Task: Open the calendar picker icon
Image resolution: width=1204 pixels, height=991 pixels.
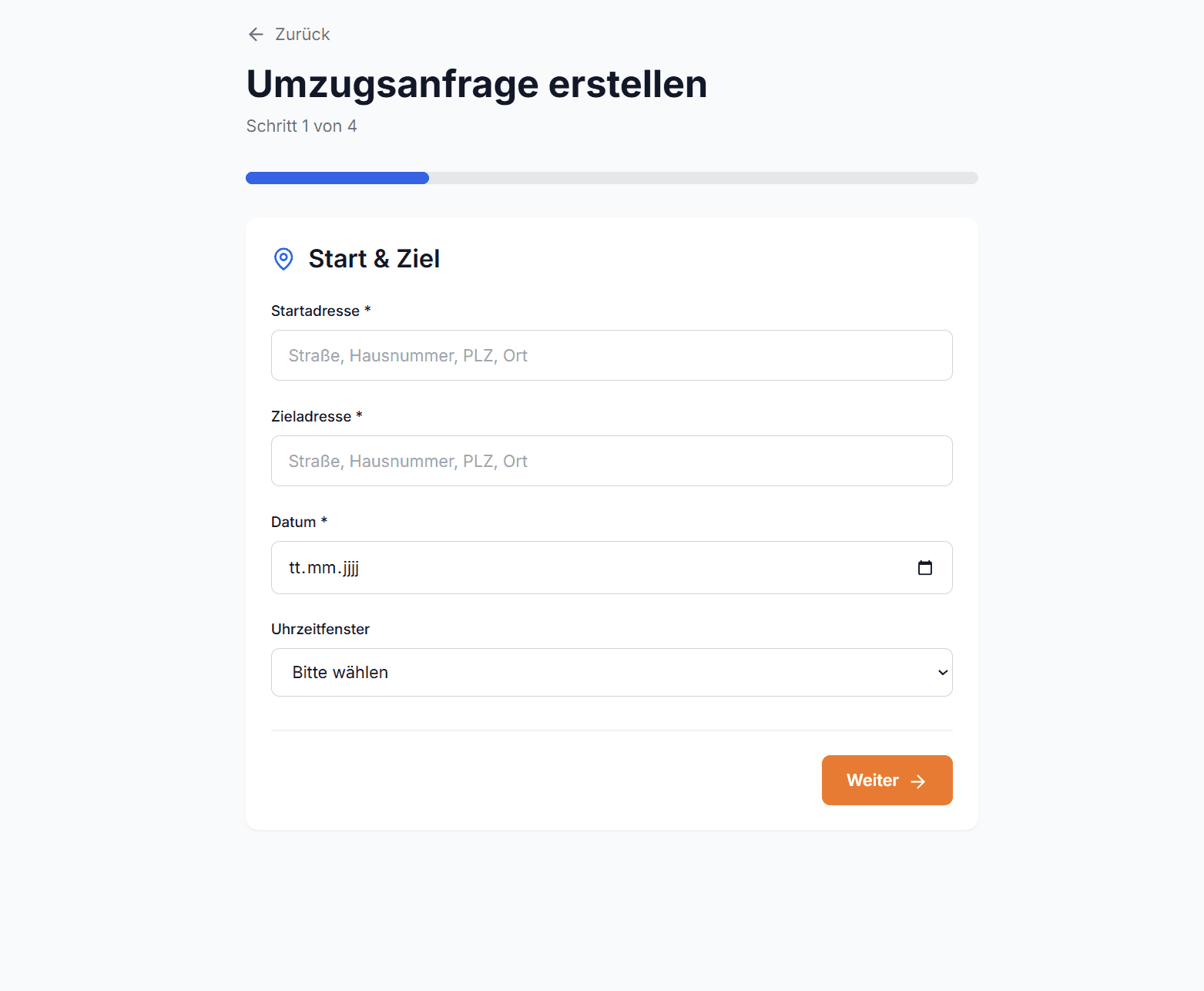Action: pyautogui.click(x=925, y=568)
